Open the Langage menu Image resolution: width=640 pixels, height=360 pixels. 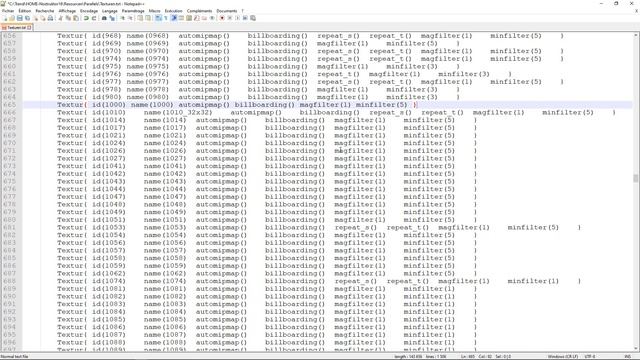tap(110, 11)
